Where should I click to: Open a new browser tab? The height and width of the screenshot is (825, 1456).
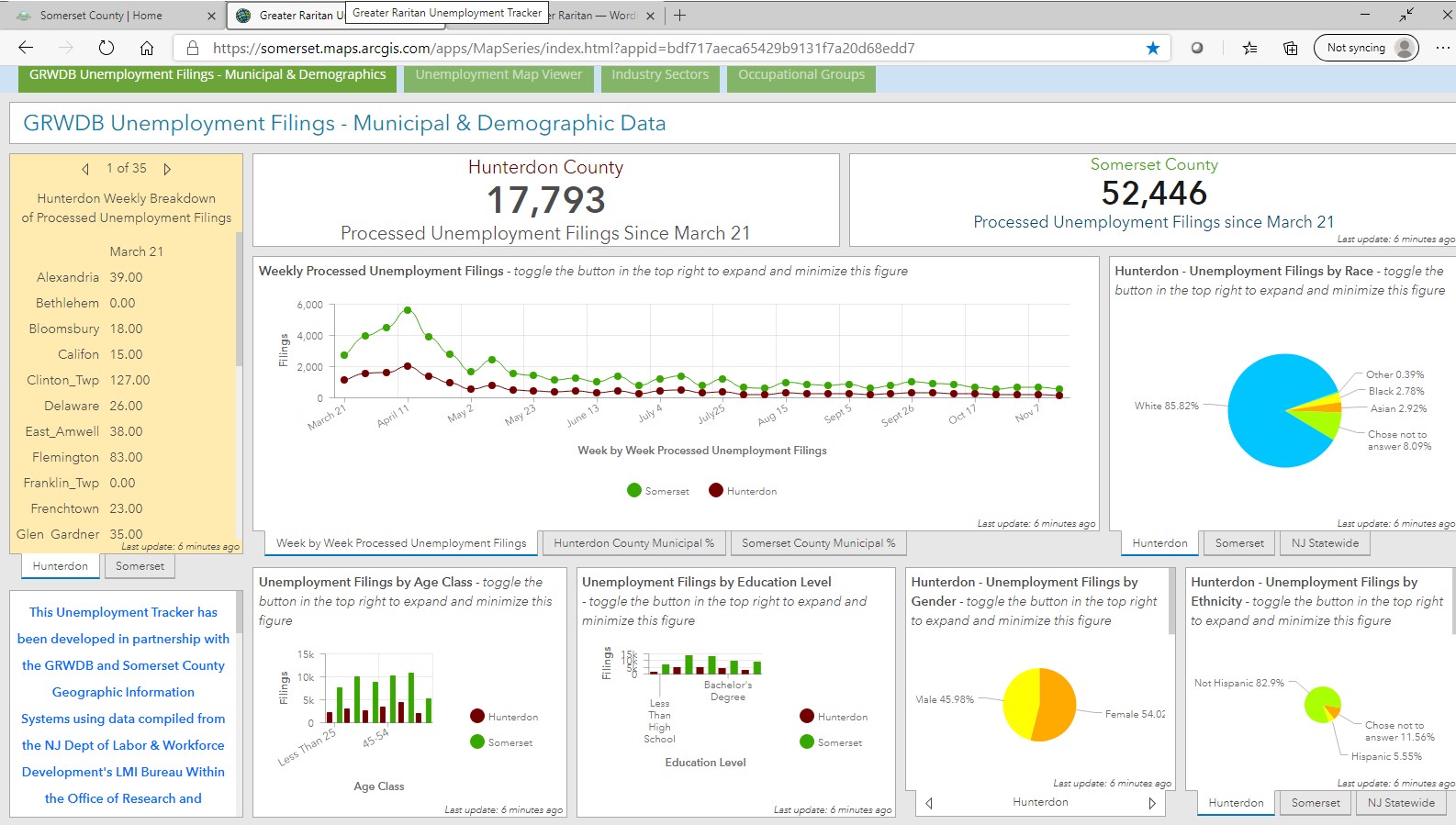[x=679, y=16]
